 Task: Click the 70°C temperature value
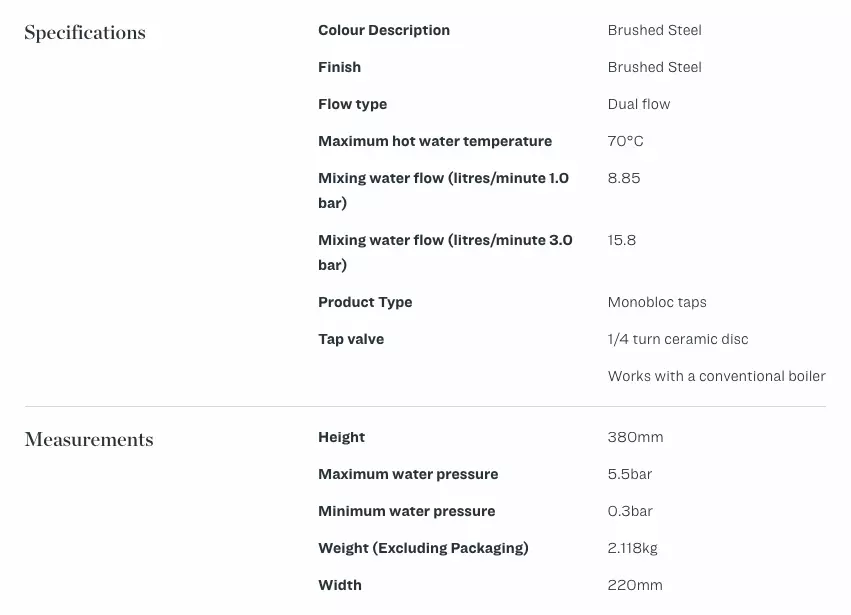click(x=626, y=141)
